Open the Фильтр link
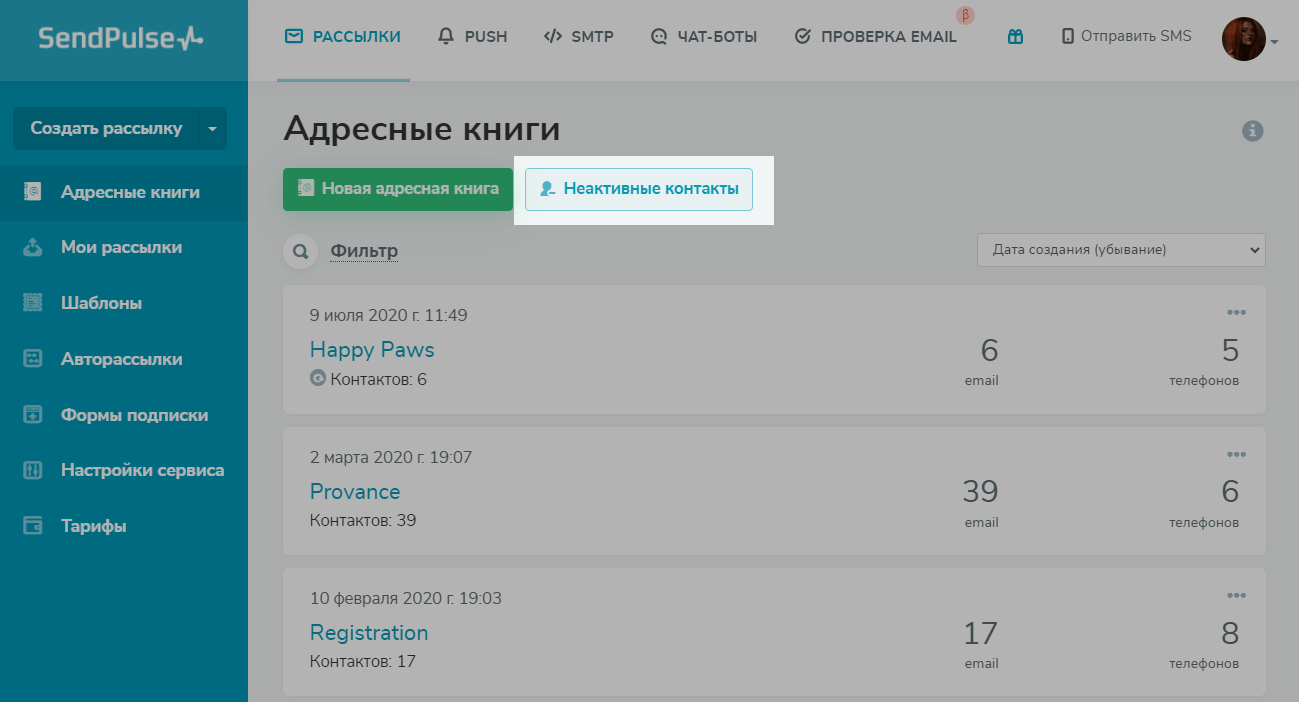 click(364, 251)
